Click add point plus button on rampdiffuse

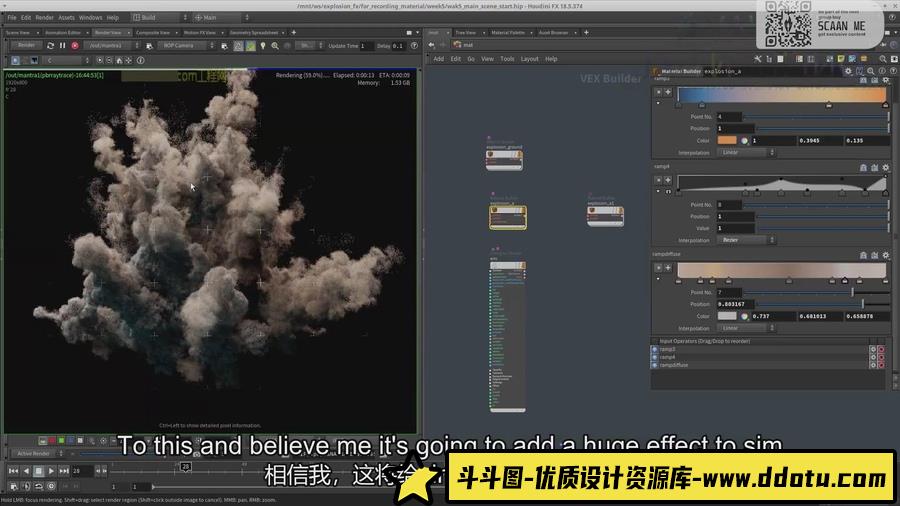(668, 268)
